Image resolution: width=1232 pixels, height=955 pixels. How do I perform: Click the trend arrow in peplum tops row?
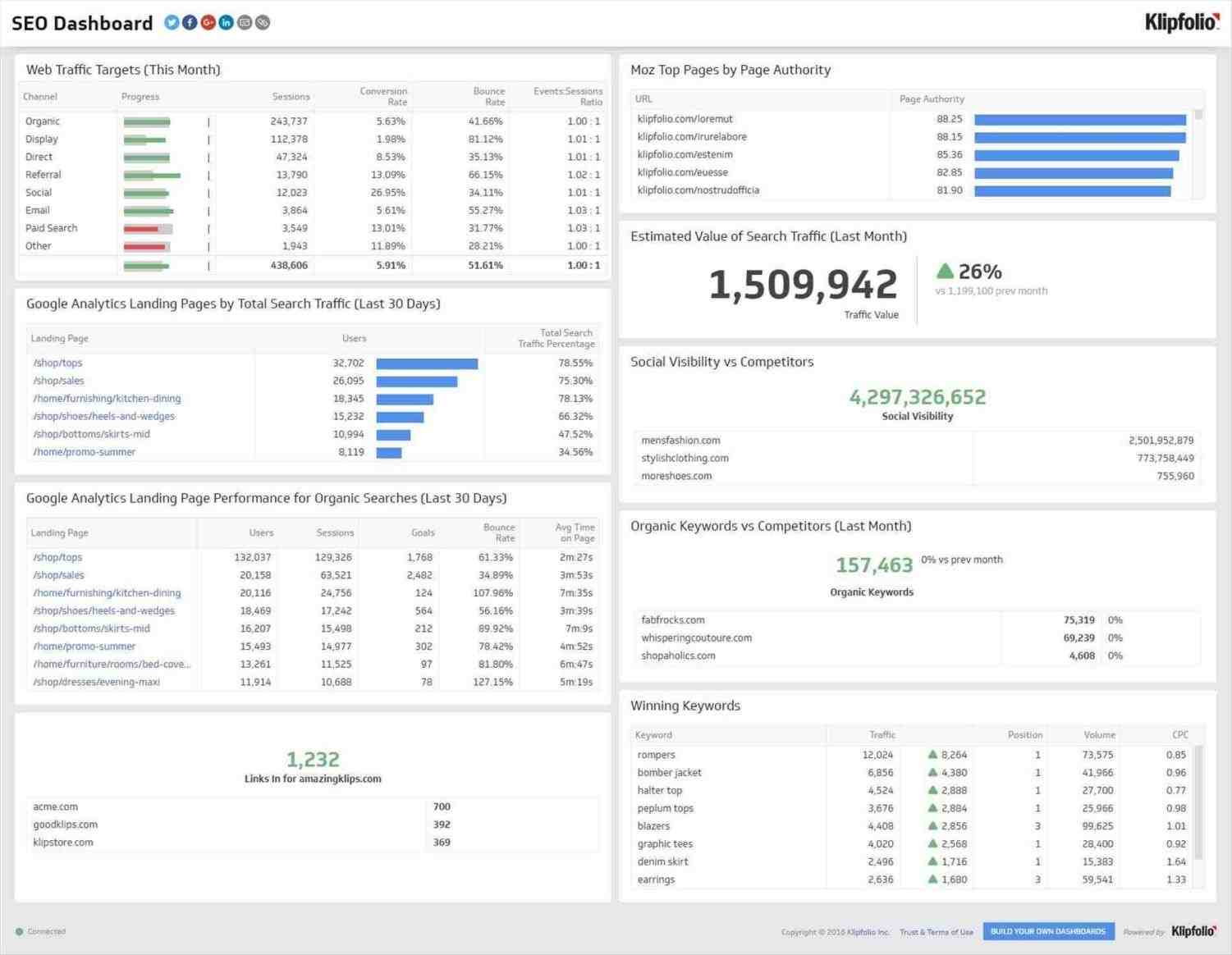932,808
